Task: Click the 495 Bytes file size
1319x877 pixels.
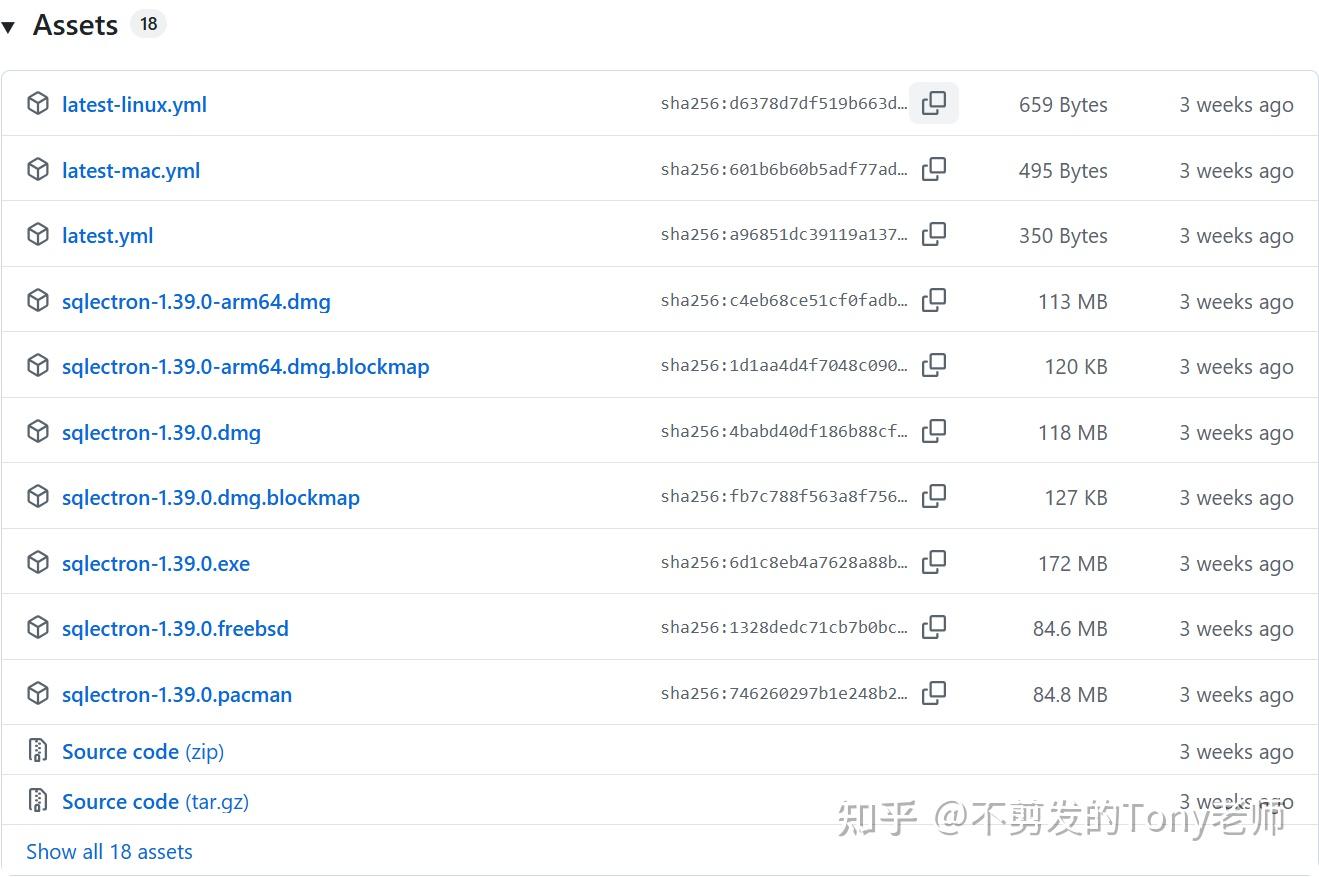Action: coord(1063,171)
